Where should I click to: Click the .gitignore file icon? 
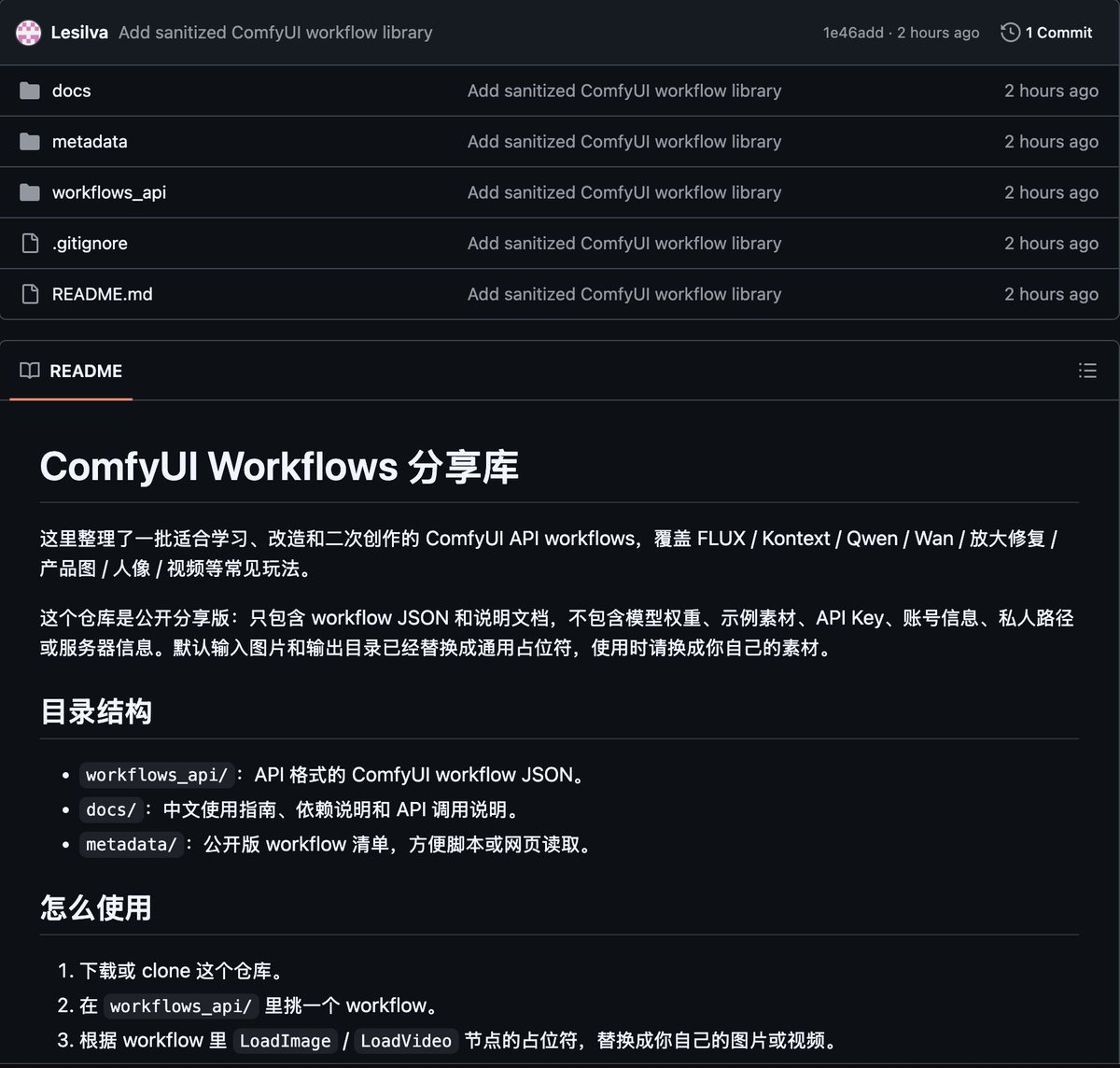(30, 244)
